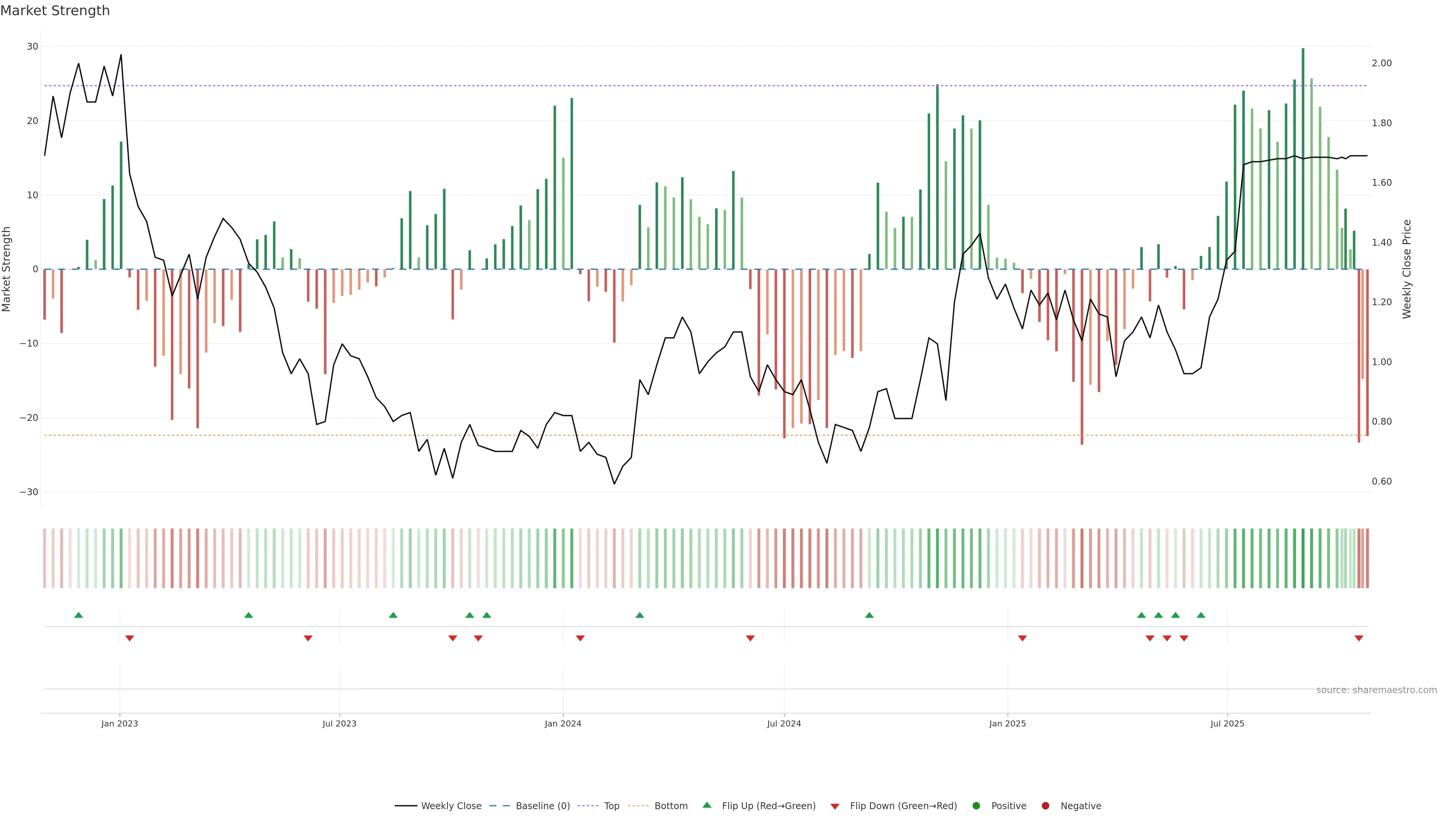The width and height of the screenshot is (1456, 819).
Task: Click red flip-down marker just after Jan 2025
Action: [1023, 638]
